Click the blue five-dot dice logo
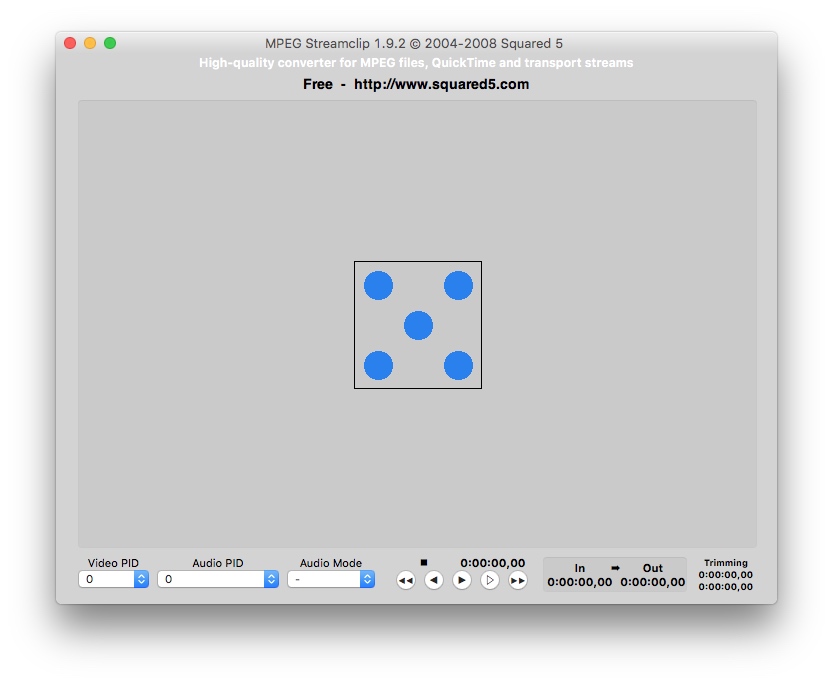The height and width of the screenshot is (684, 833). click(x=418, y=325)
